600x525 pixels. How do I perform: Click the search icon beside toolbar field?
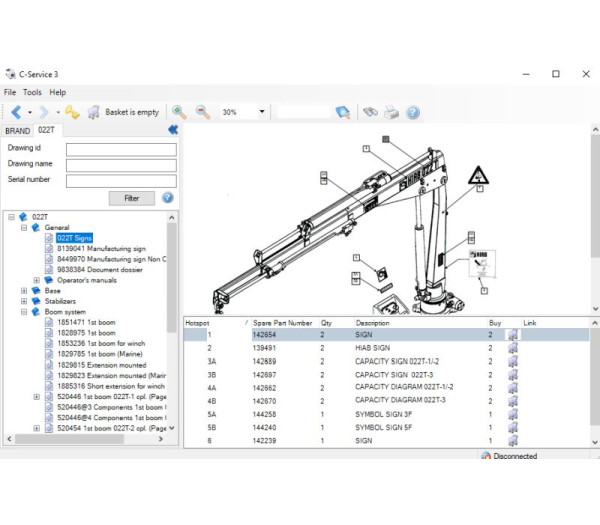click(x=342, y=112)
